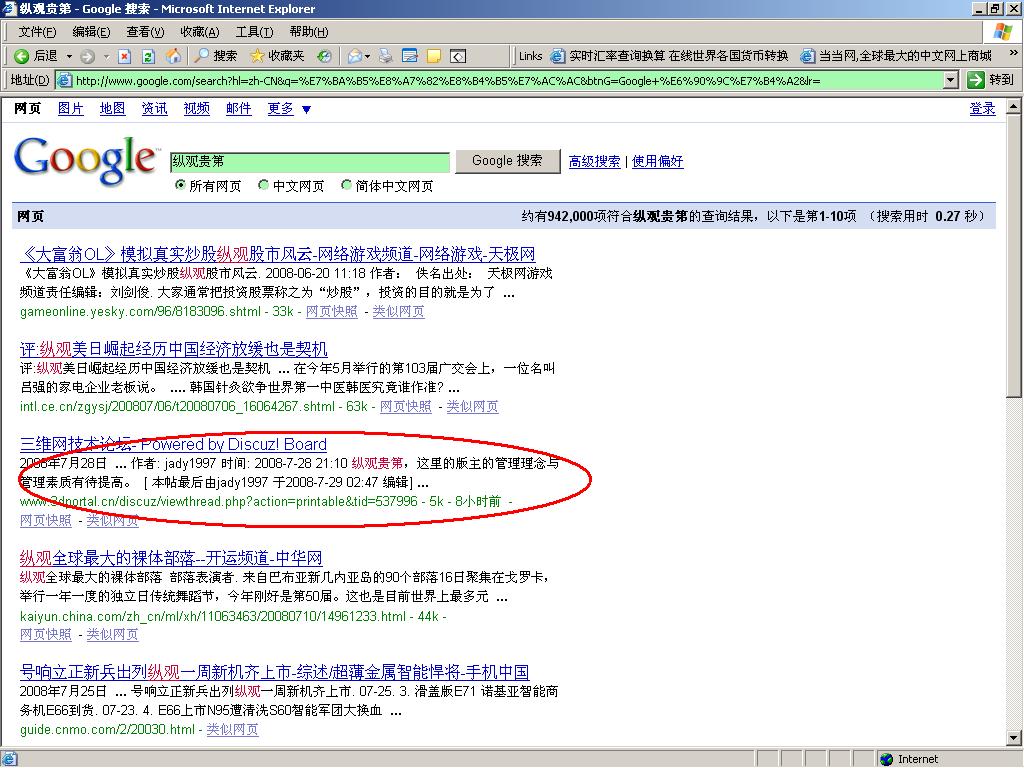Click the vertical scrollbar down arrow
The width and height of the screenshot is (1024, 768).
point(1014,738)
